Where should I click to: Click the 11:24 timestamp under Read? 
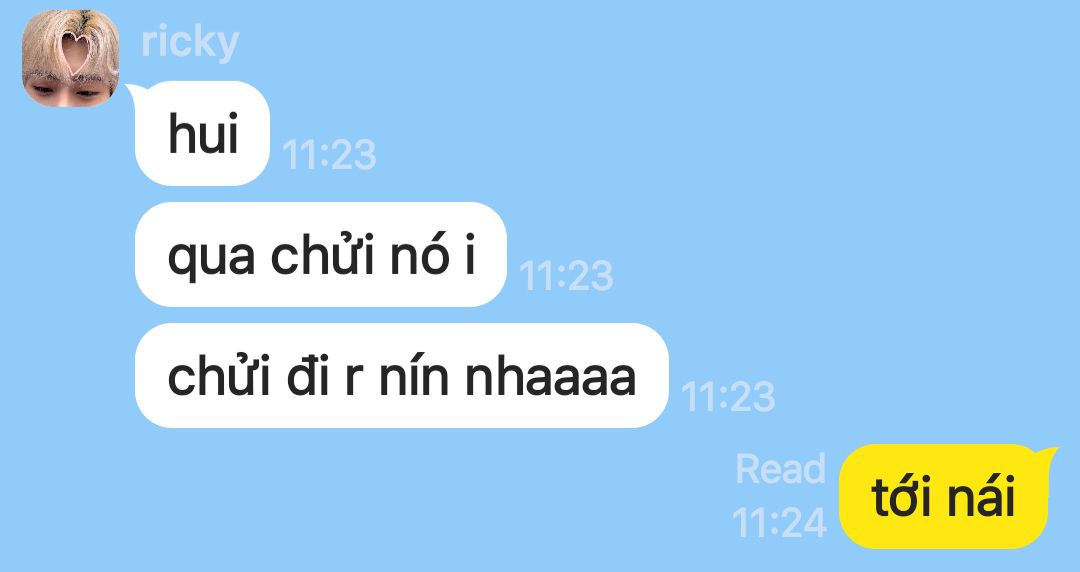point(779,523)
